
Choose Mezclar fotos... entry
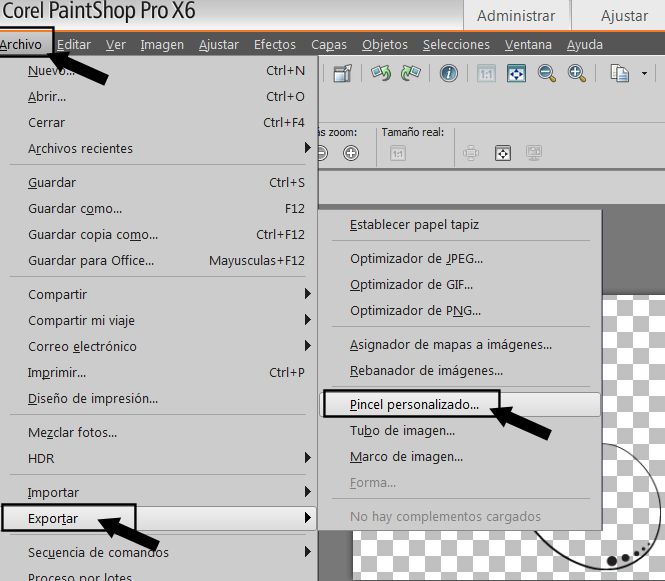tap(159, 433)
